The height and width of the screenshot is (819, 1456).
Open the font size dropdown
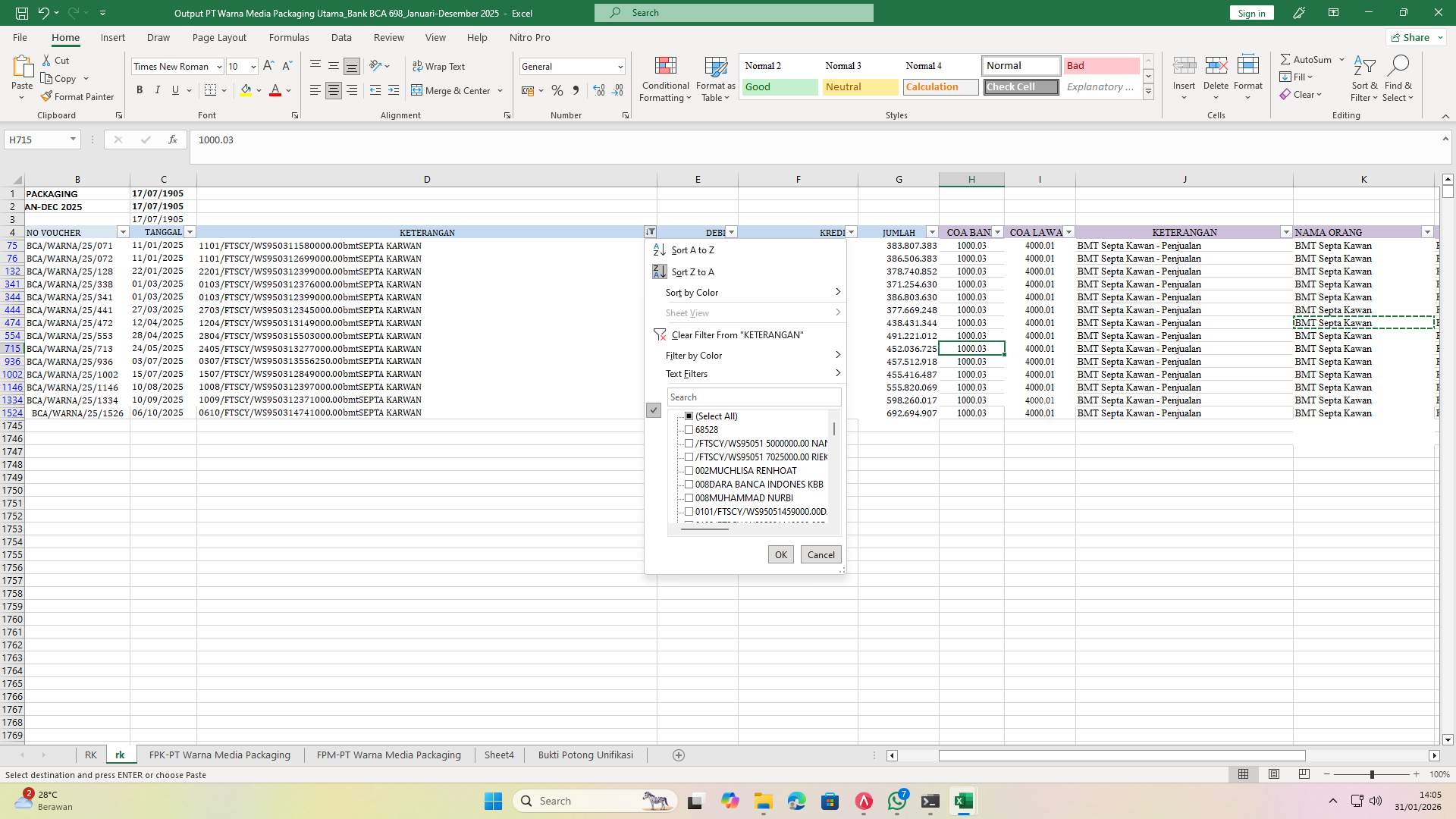pos(252,66)
